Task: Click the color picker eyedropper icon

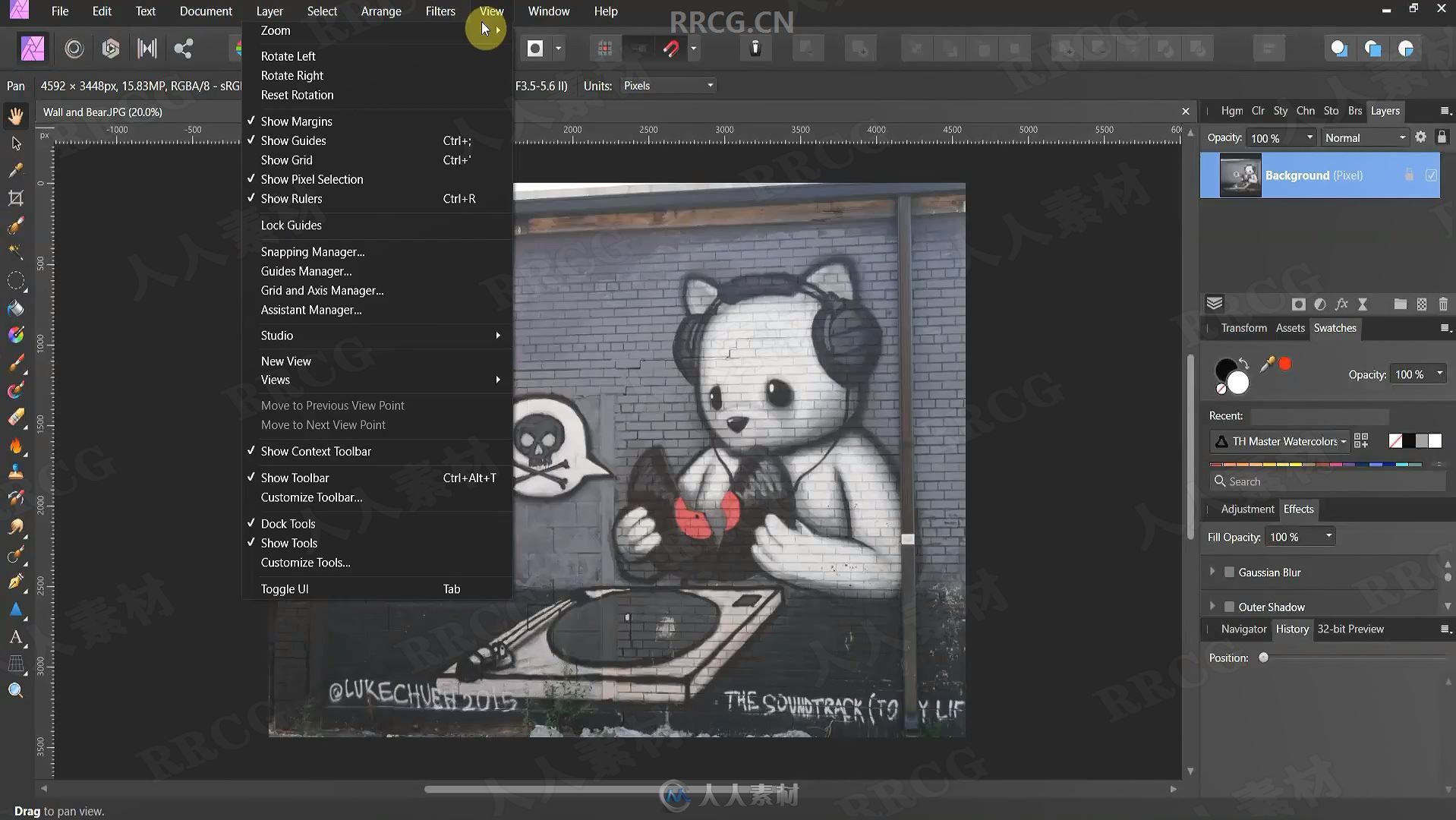Action: pos(1267,364)
